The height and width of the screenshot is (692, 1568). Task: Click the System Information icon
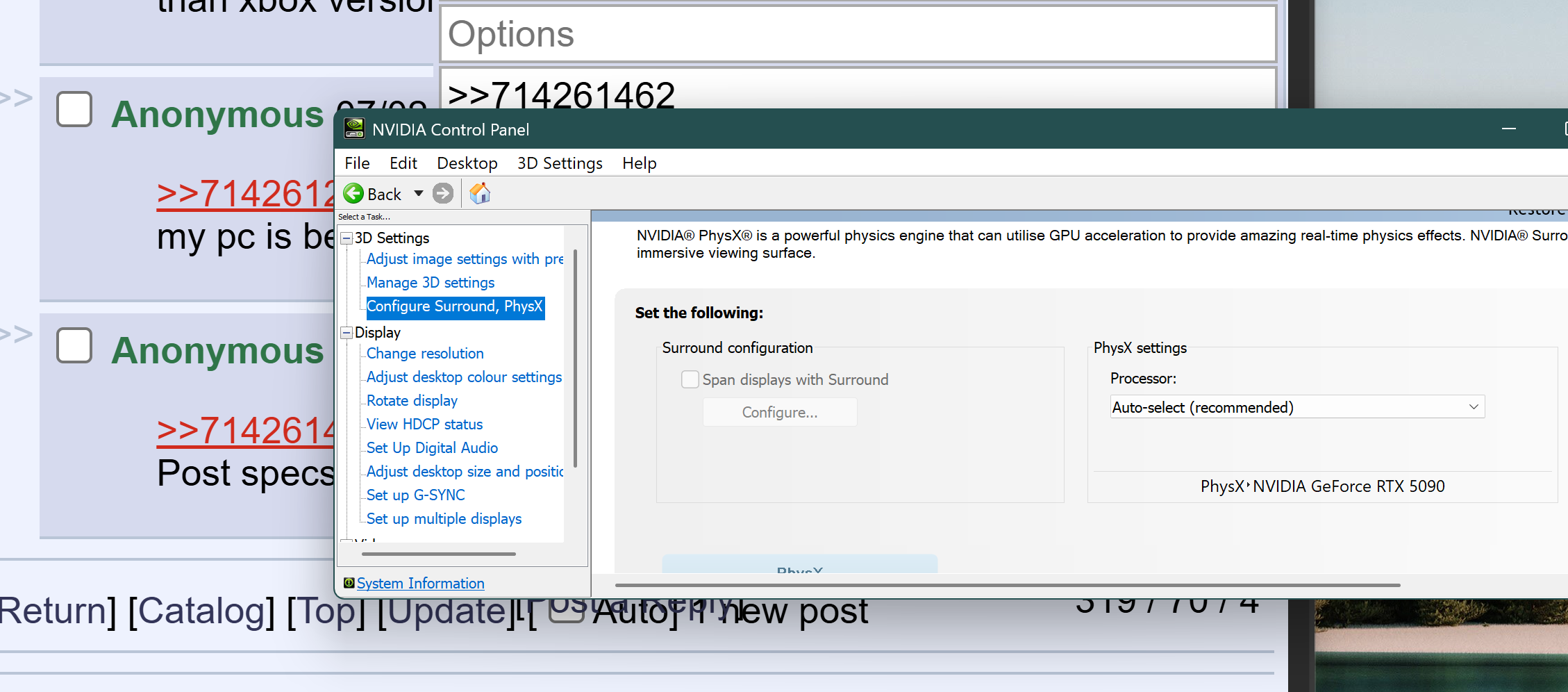point(349,583)
